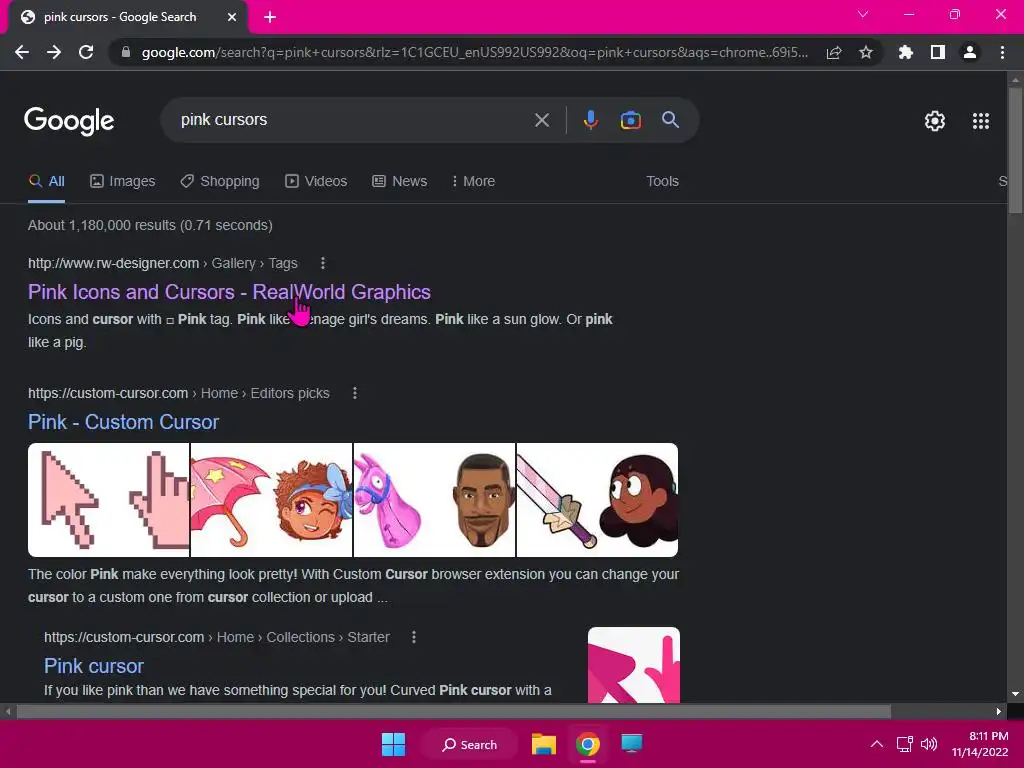Screen dimensions: 1024x768
Task: Click the pixel pink arrow cursor thumbnail
Action: pyautogui.click(x=108, y=500)
